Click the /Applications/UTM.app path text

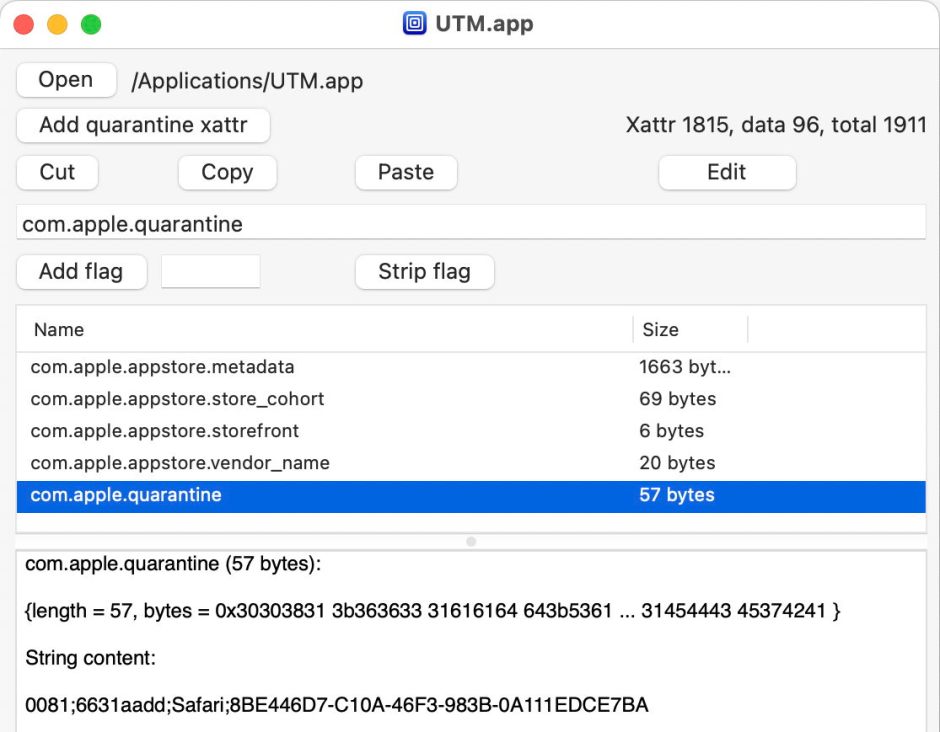[247, 81]
